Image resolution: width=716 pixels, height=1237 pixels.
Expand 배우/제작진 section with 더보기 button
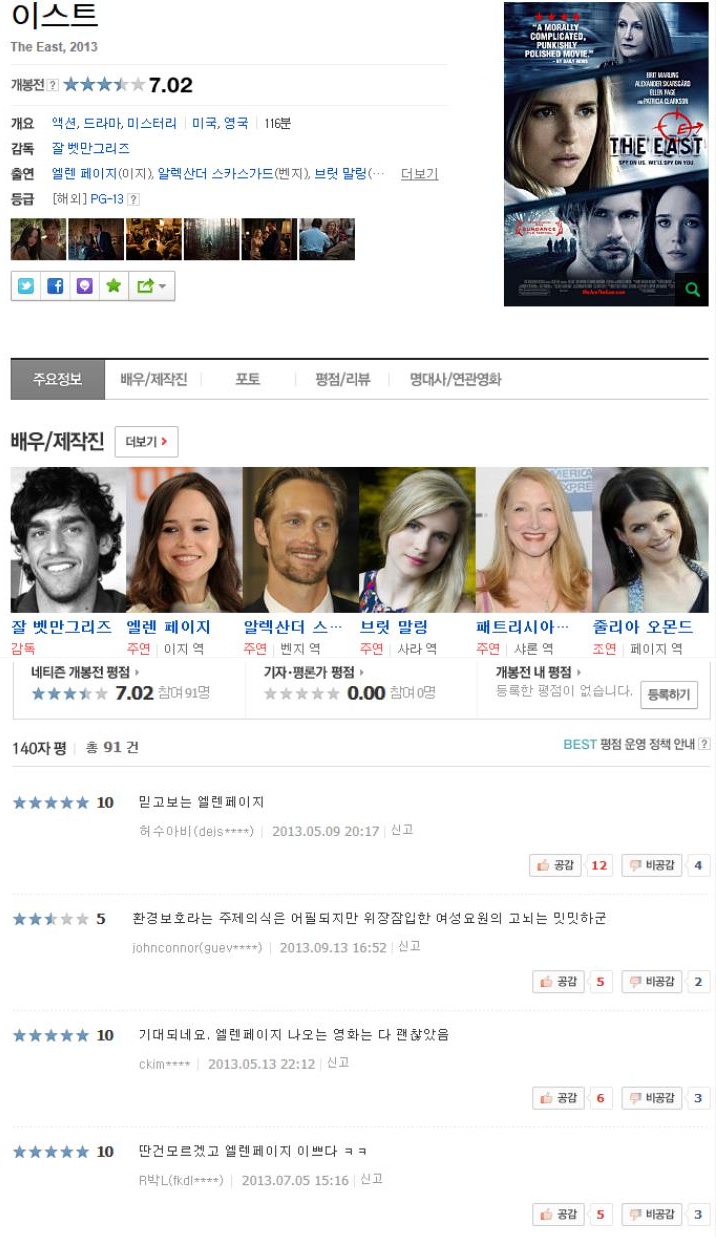point(146,442)
